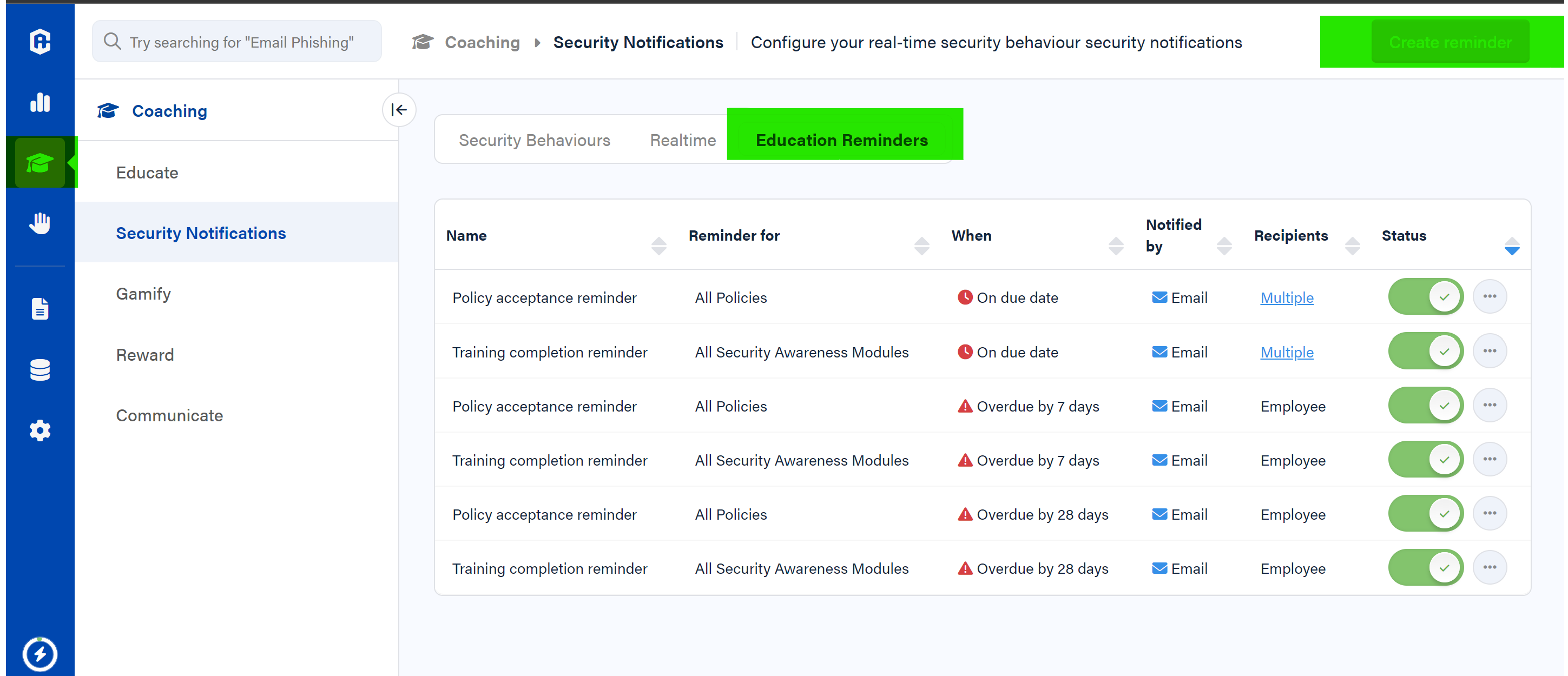Sort the table by Name column
Image resolution: width=1568 pixels, height=676 pixels.
pyautogui.click(x=658, y=246)
